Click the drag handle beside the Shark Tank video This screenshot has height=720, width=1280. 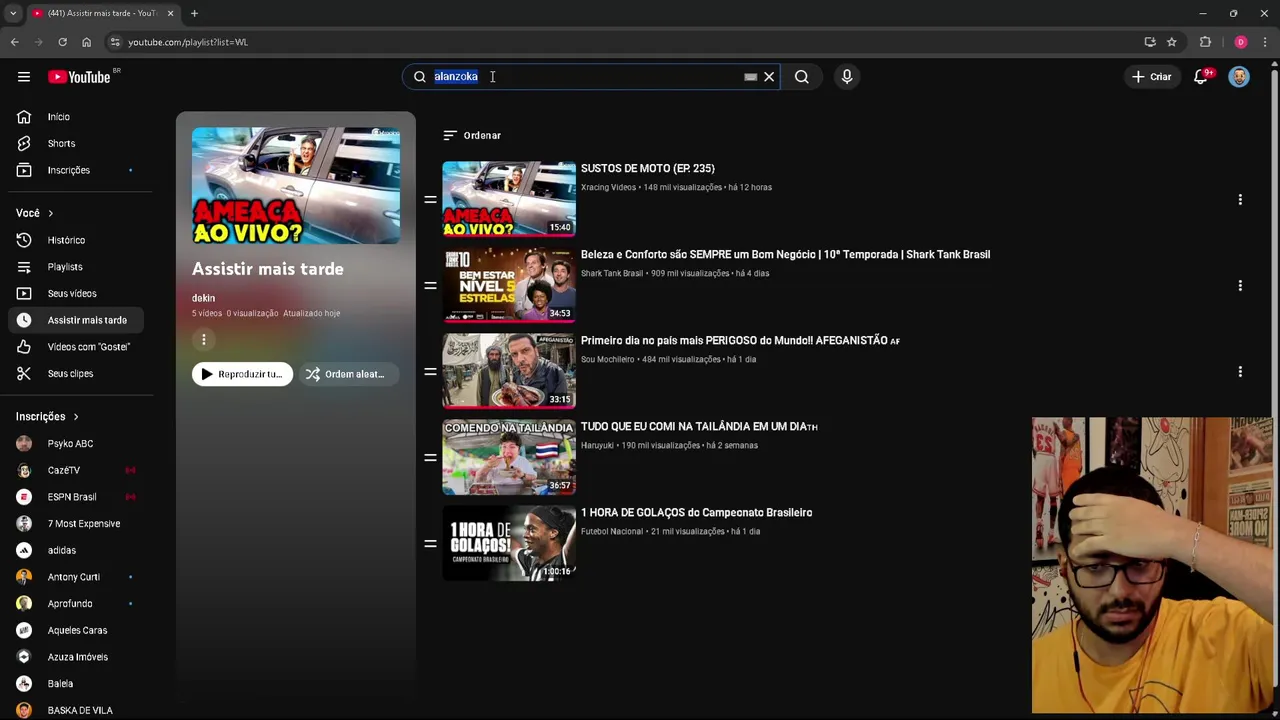(430, 285)
